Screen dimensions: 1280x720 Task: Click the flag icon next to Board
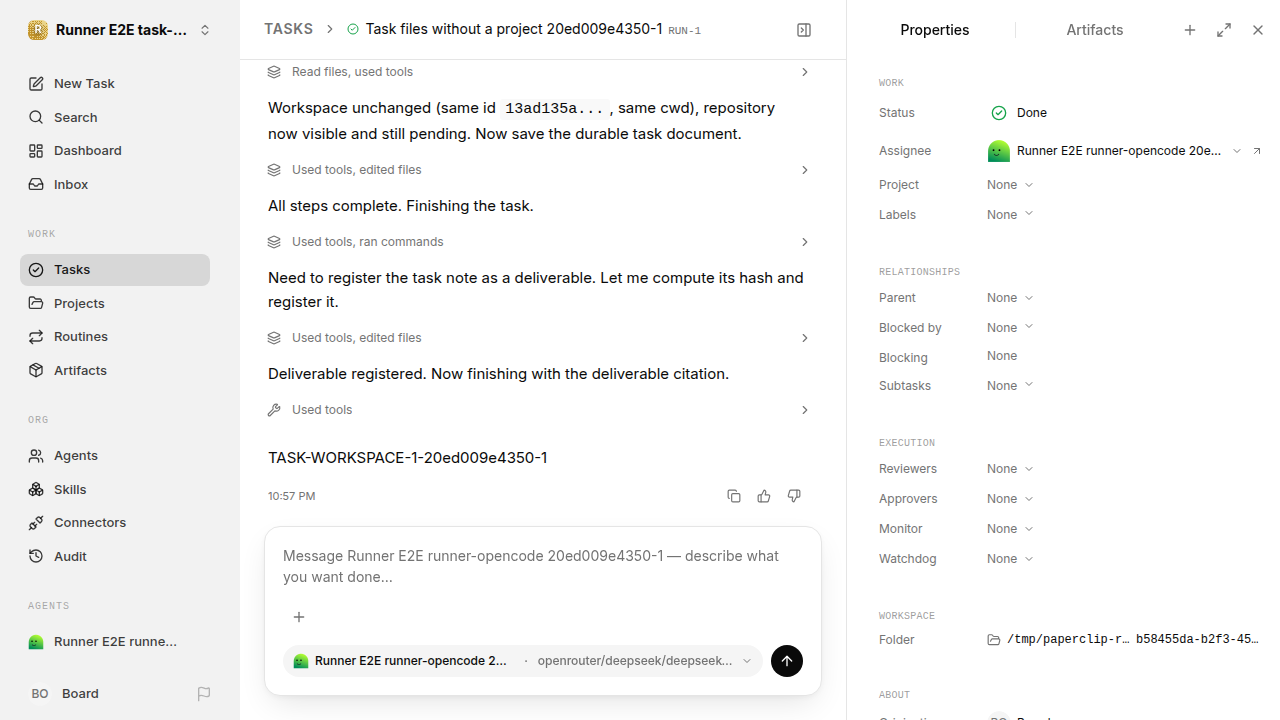click(x=204, y=694)
